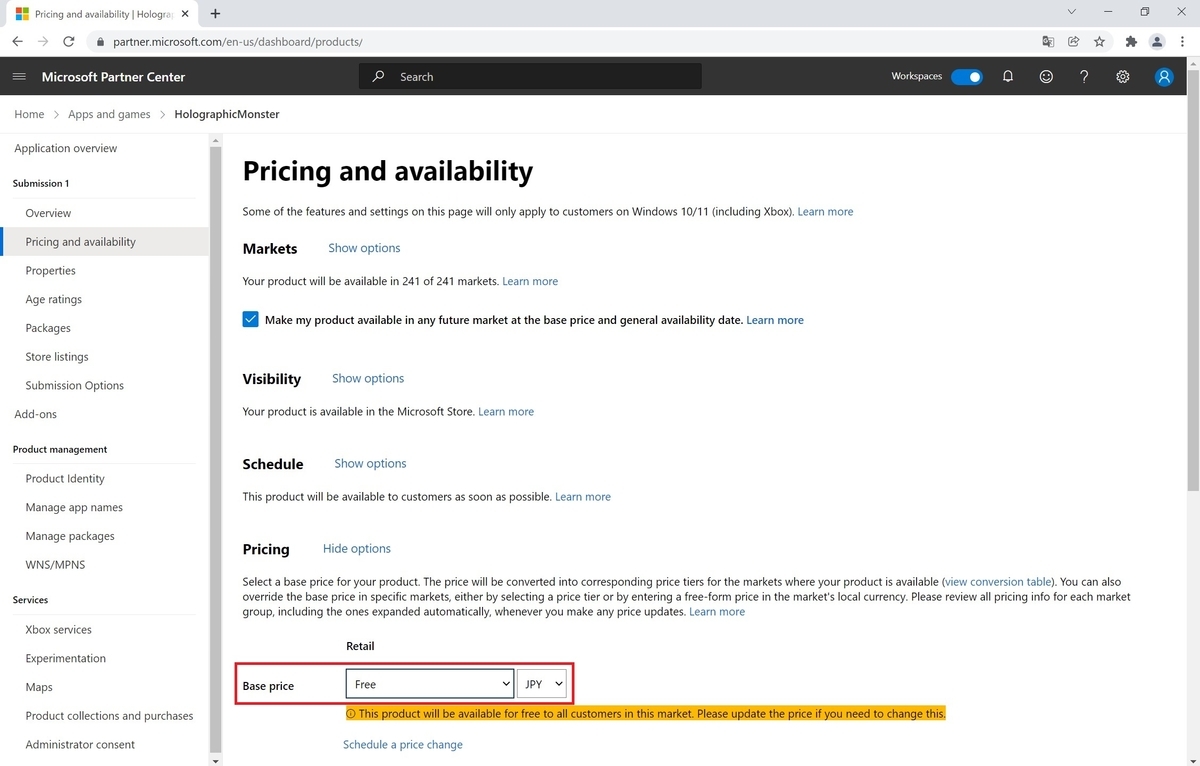Reload the page in the browser
This screenshot has height=766, width=1200.
69,42
